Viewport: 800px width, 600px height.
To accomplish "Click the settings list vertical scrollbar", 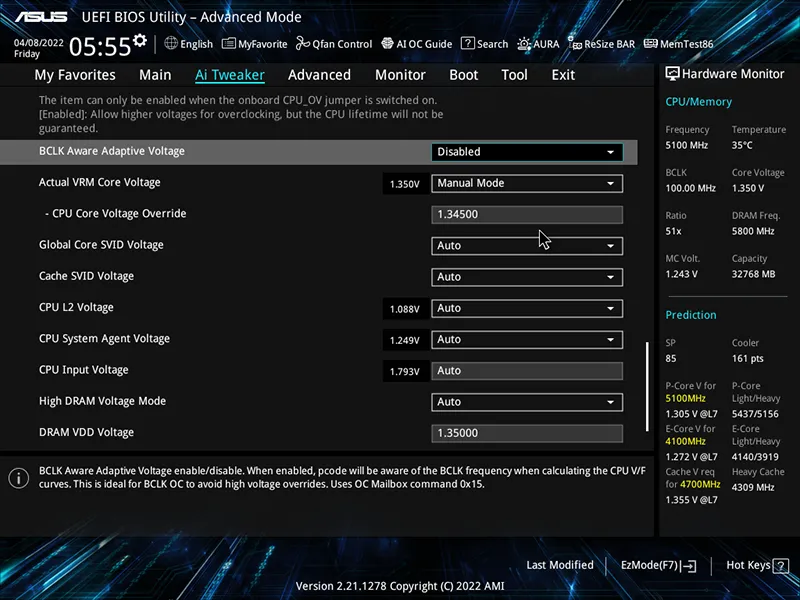I will (647, 387).
